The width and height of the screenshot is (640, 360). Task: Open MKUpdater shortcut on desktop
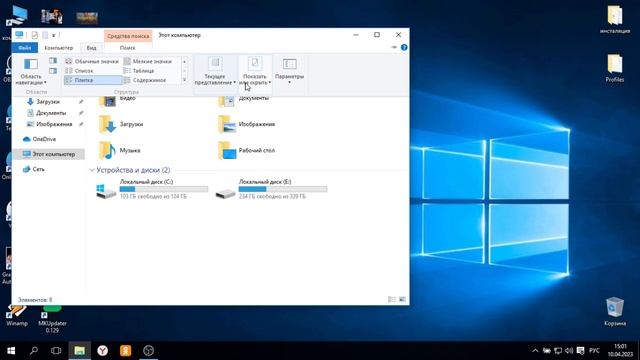52,319
